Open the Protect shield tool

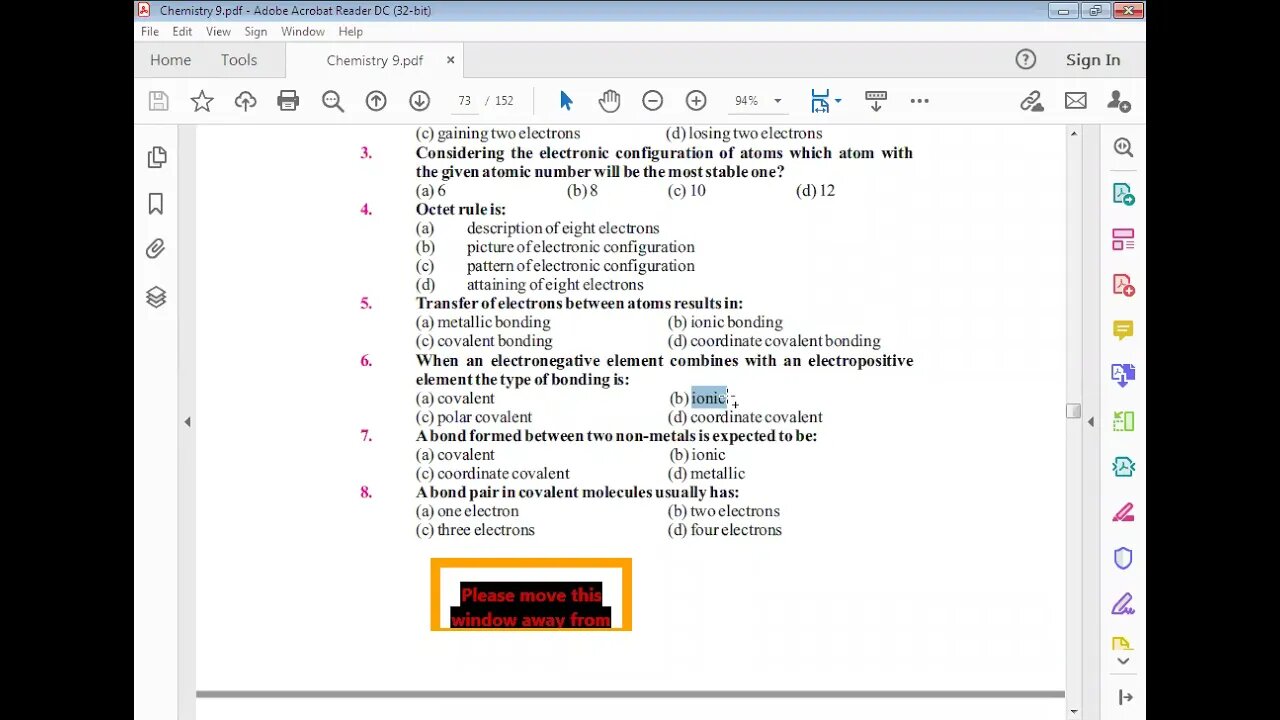point(1123,558)
